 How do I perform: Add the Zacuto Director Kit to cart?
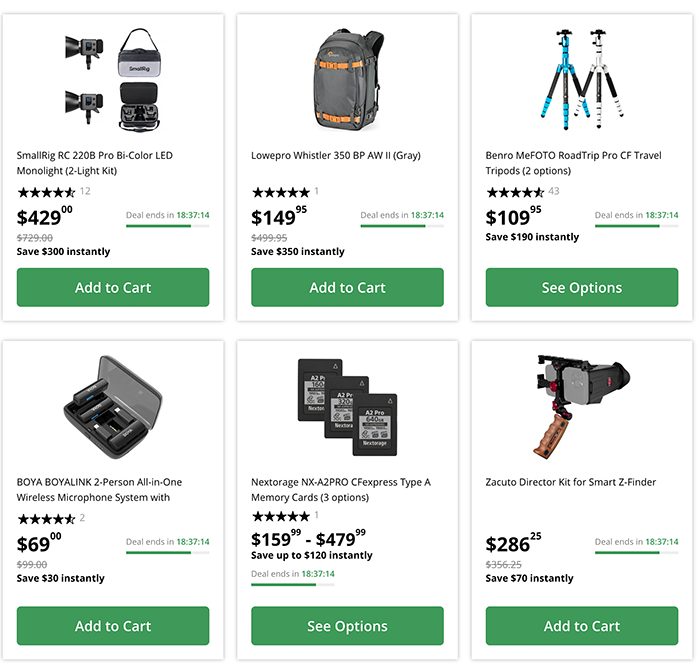pyautogui.click(x=582, y=626)
